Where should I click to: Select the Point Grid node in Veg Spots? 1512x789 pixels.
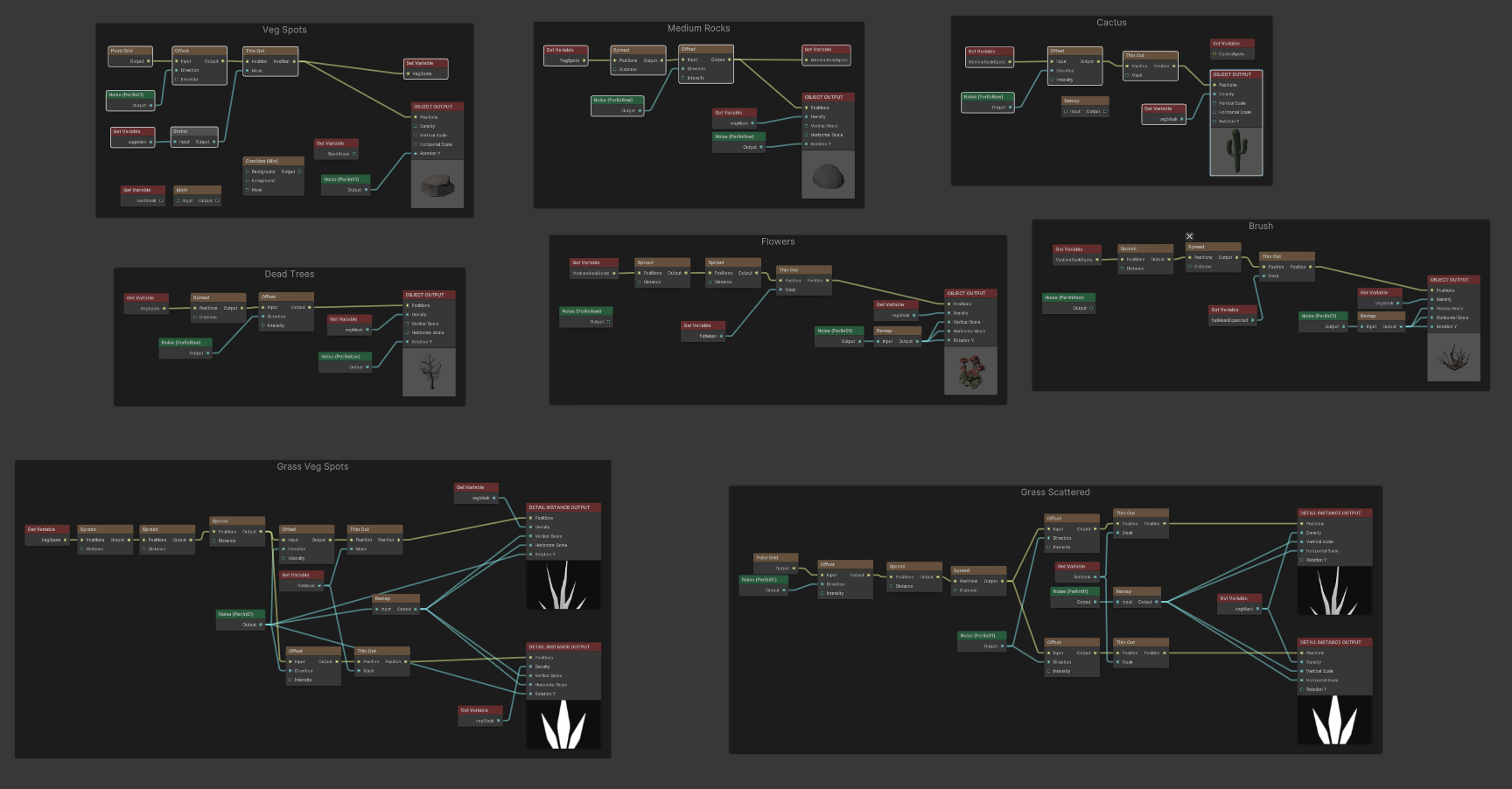[x=130, y=56]
